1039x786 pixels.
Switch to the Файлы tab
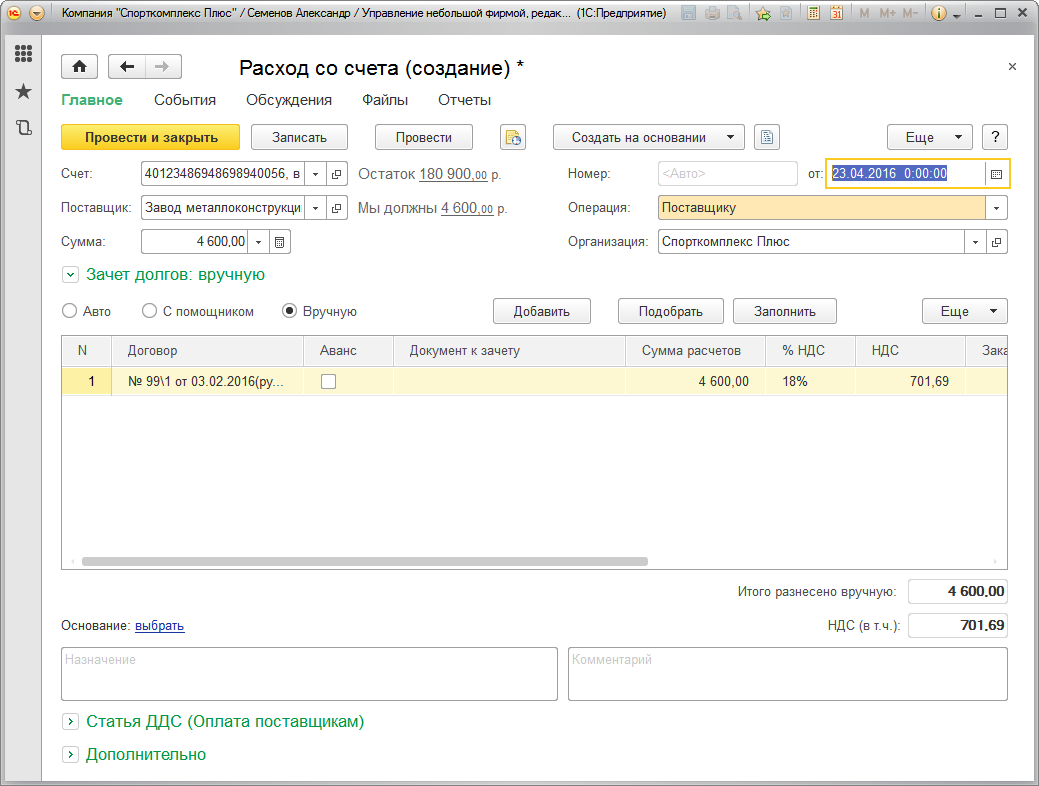(x=385, y=100)
